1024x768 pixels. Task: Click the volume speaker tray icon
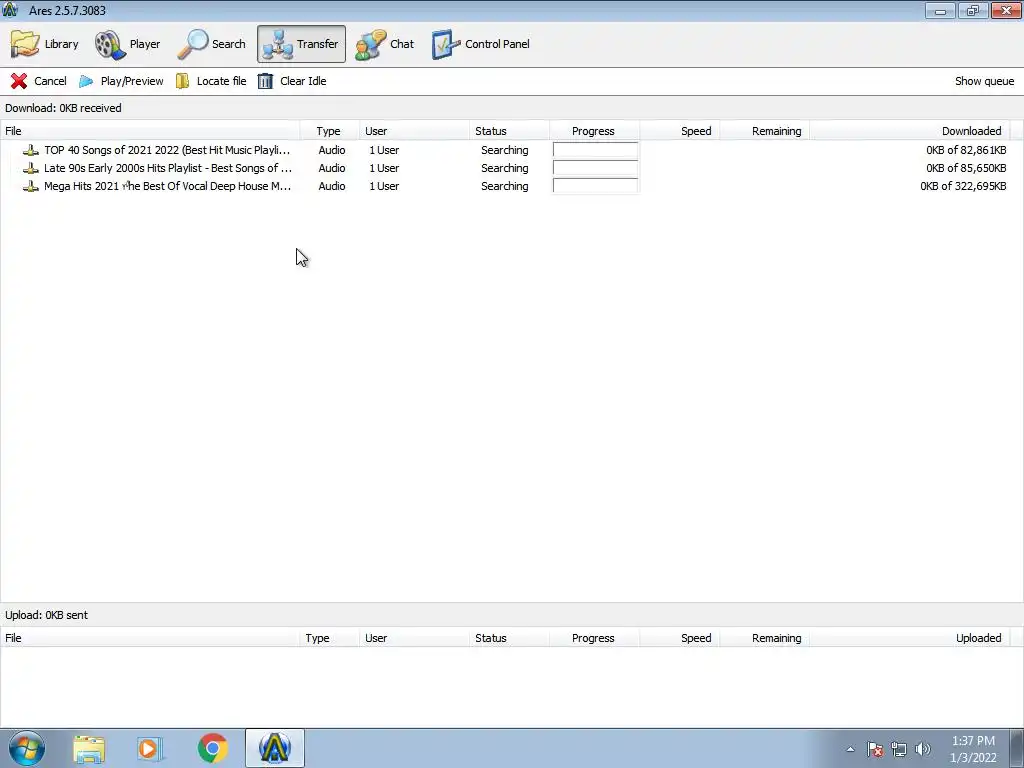[x=923, y=749]
